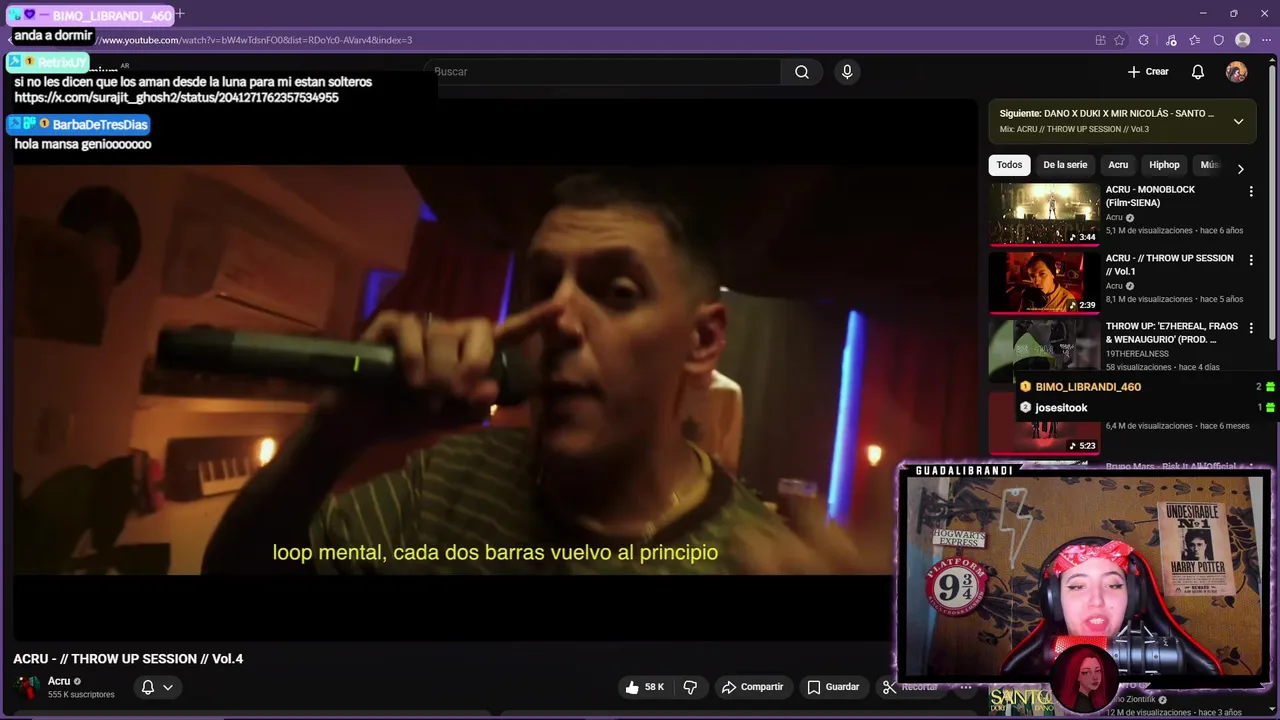Open browser three-dots settings menu
Viewport: 1280px width, 720px height.
coord(1268,40)
